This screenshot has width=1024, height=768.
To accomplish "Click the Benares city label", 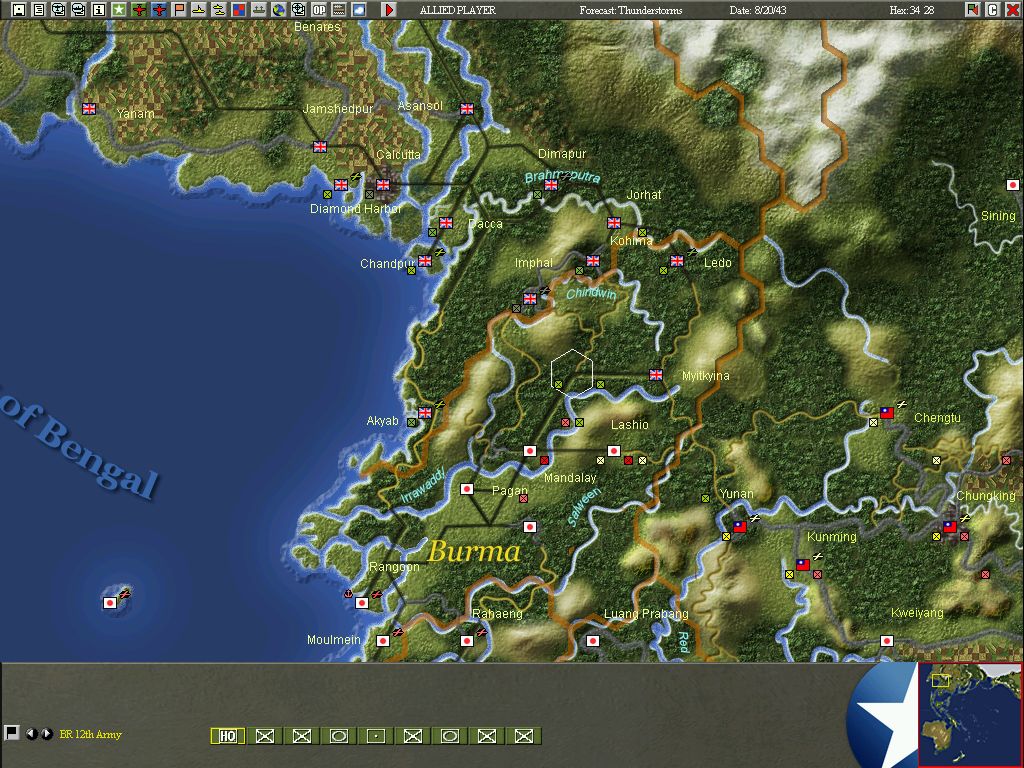I will tap(317, 27).
